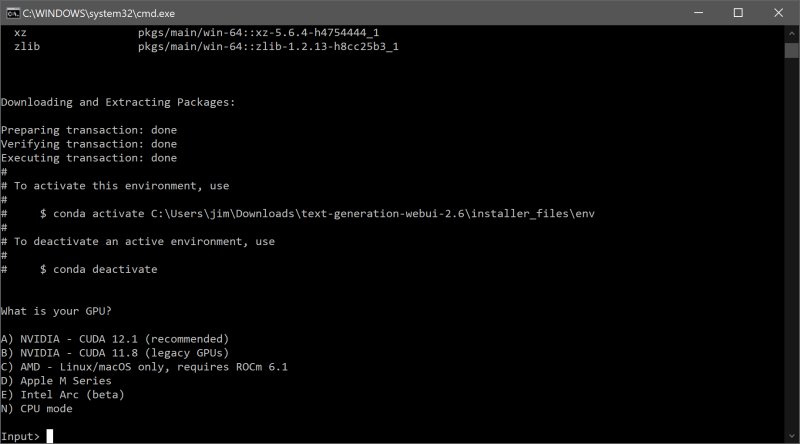Click the NVIDIA CUDA 12.1 (recommended) option
Viewport: 800px width, 444px height.
click(115, 339)
